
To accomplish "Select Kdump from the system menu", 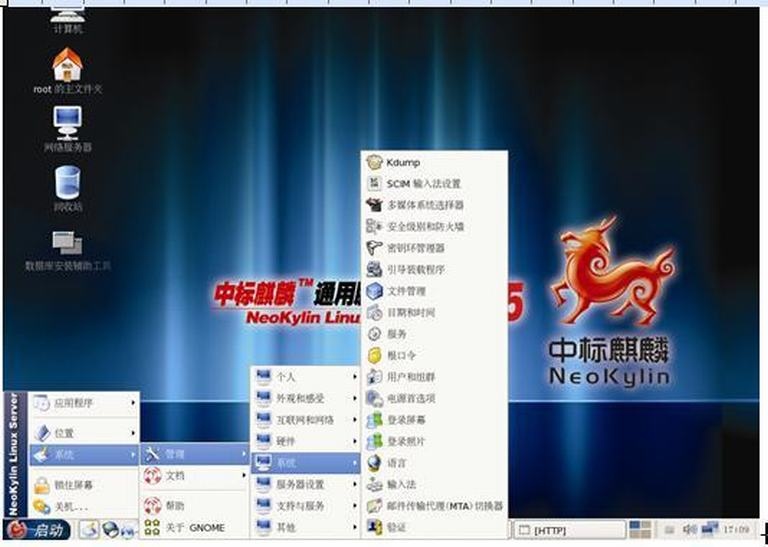I will [403, 162].
